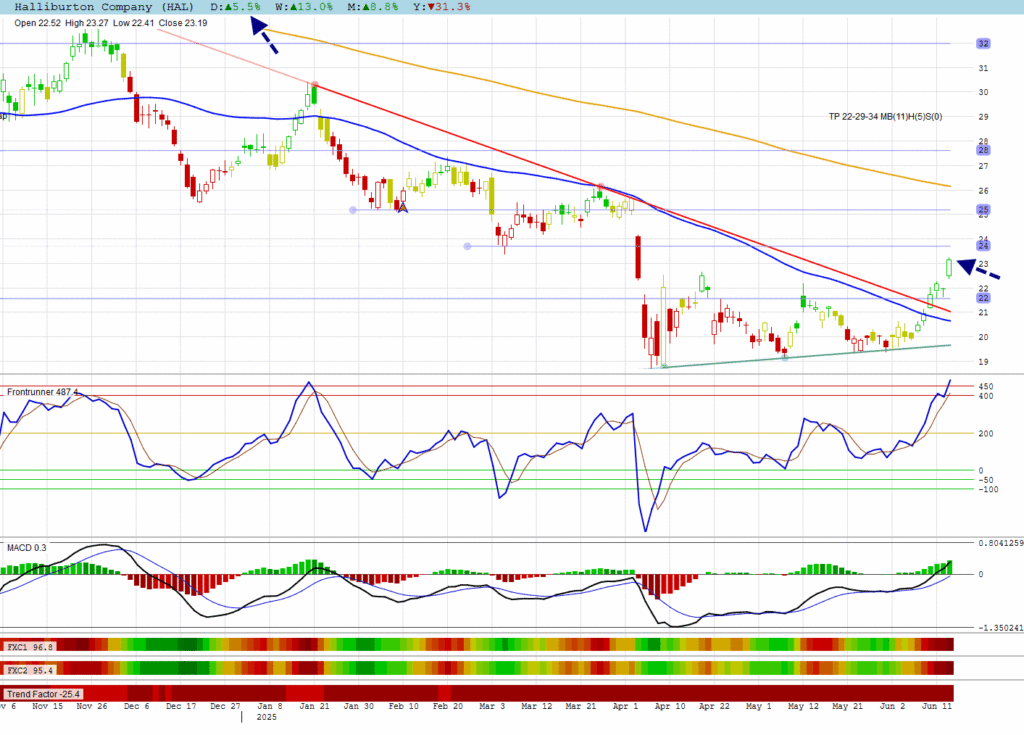Click the Open 22.52 price readout
The image size is (1024, 735).
[x=37, y=23]
